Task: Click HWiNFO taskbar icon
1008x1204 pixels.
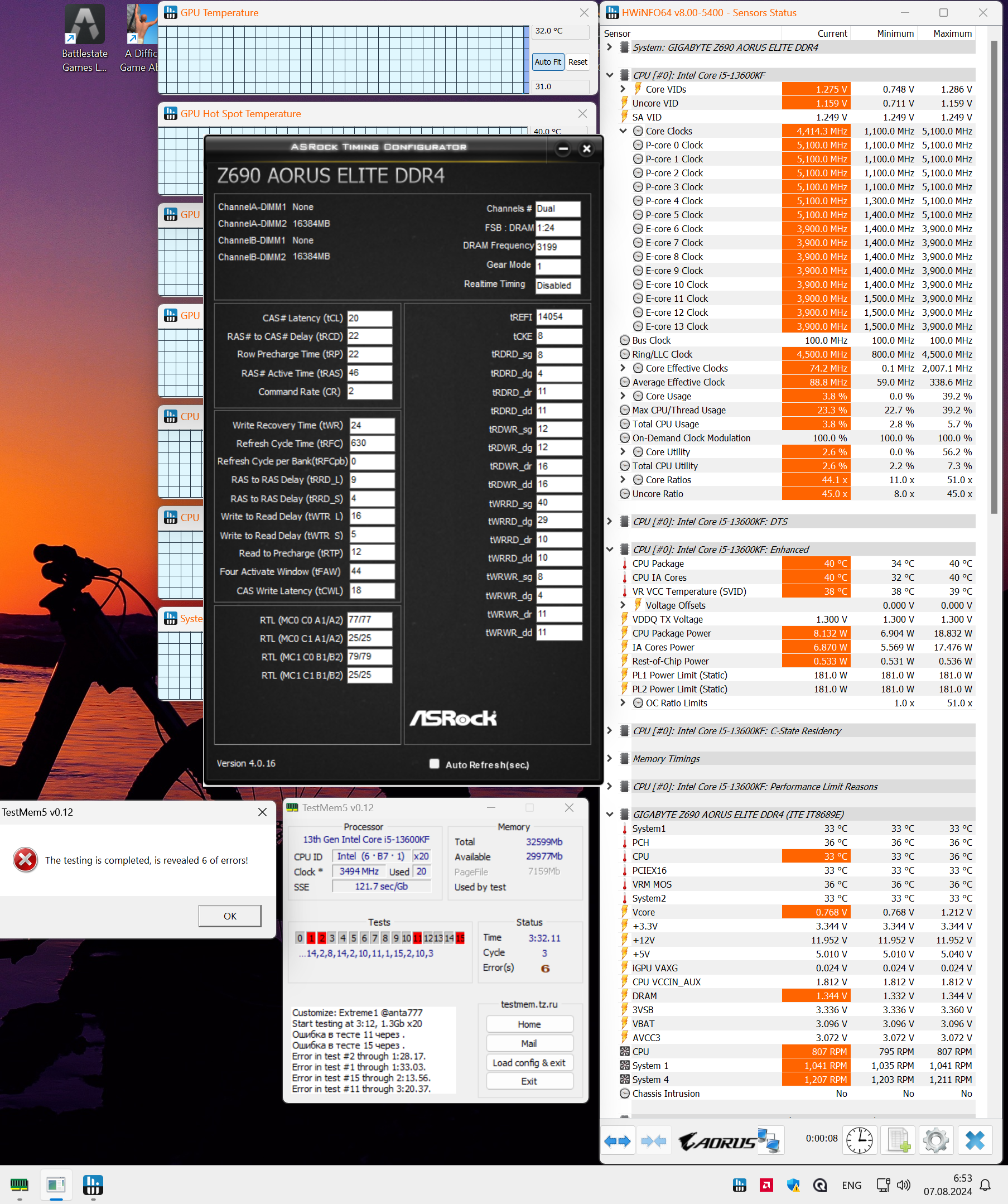Action: pos(93,1185)
